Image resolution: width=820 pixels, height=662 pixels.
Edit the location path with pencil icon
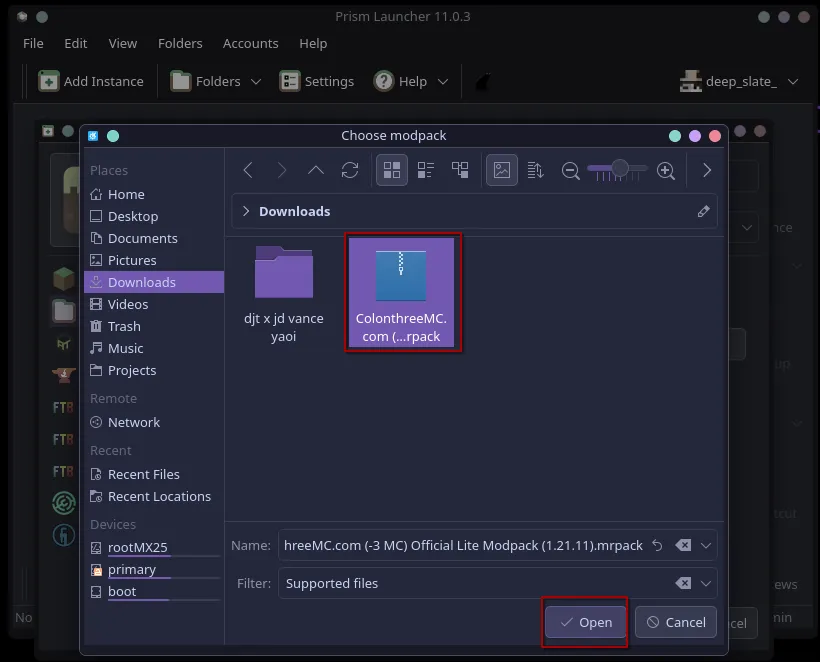[x=703, y=211]
